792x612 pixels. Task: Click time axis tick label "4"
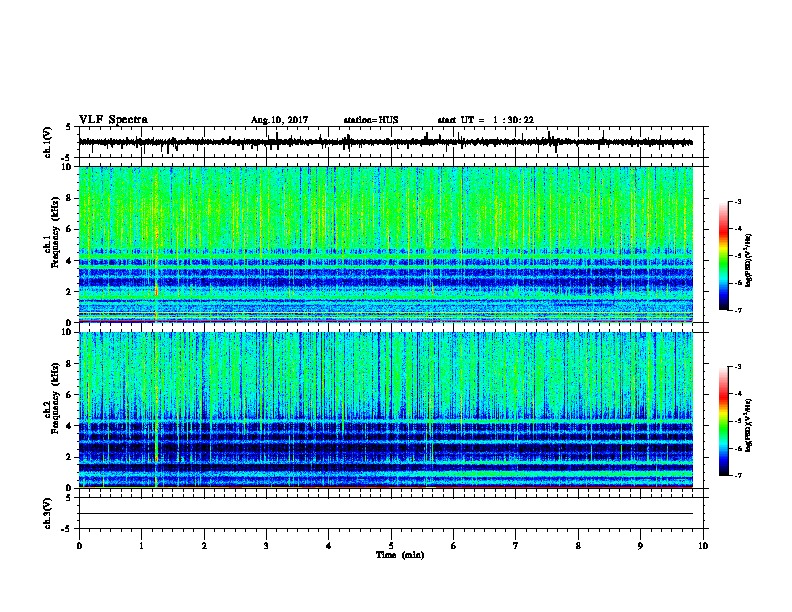coord(329,546)
